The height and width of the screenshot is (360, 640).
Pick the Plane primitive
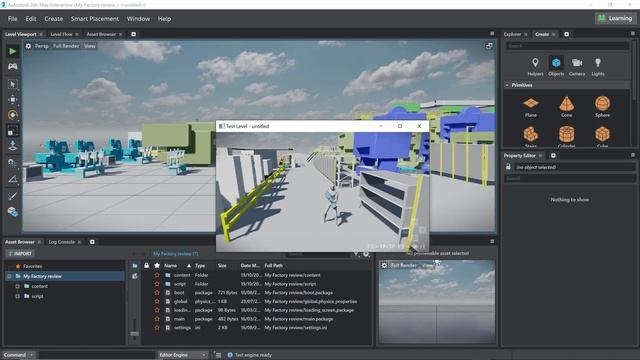[x=531, y=107]
